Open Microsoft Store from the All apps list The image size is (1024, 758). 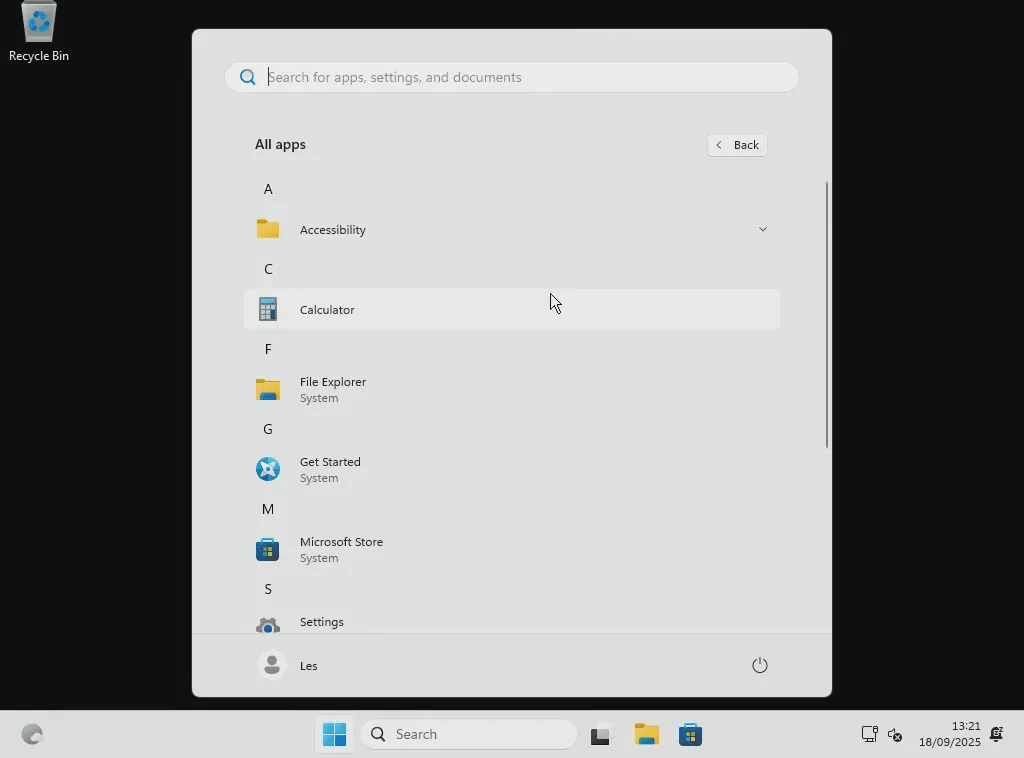pos(511,550)
